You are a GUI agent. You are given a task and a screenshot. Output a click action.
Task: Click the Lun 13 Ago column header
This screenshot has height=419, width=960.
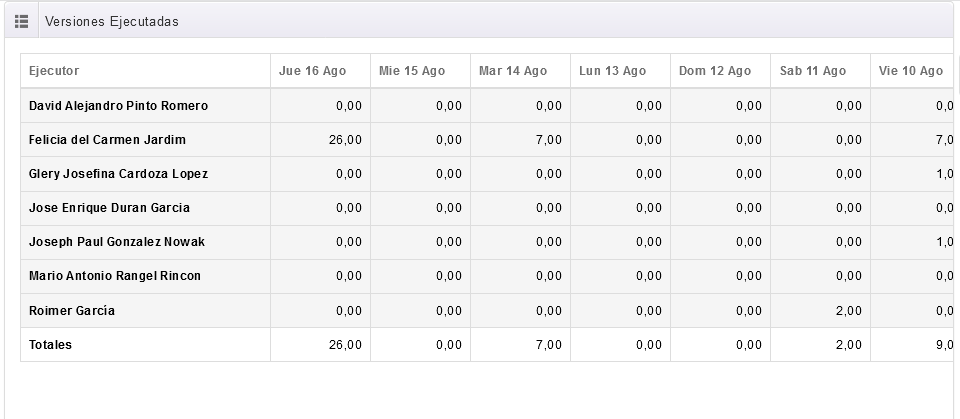612,71
